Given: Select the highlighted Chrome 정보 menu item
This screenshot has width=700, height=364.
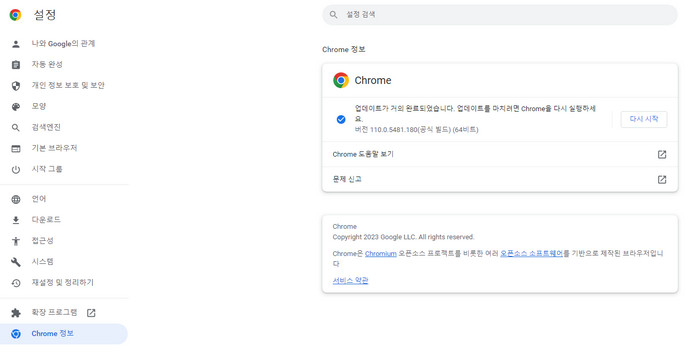Looking at the screenshot, I should pyautogui.click(x=64, y=334).
